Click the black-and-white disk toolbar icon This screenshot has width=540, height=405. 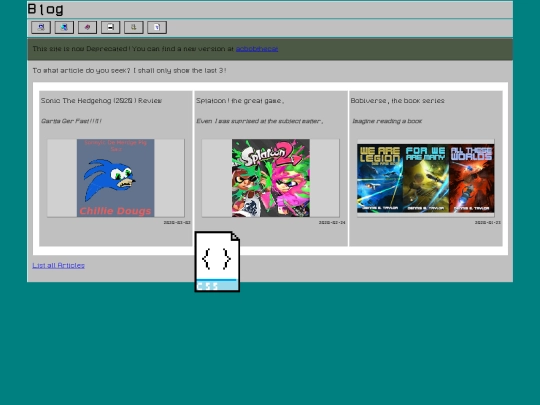coord(111,27)
